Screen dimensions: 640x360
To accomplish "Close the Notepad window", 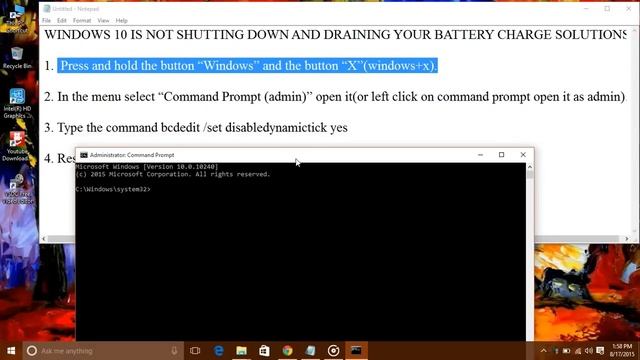I will [629, 9].
